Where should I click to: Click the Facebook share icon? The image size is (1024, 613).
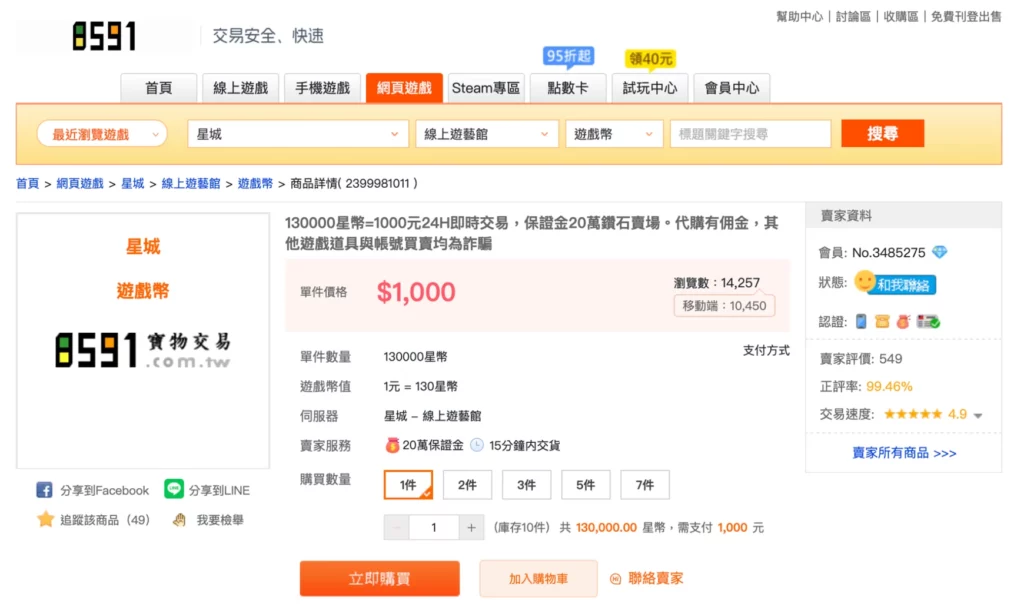coord(44,490)
